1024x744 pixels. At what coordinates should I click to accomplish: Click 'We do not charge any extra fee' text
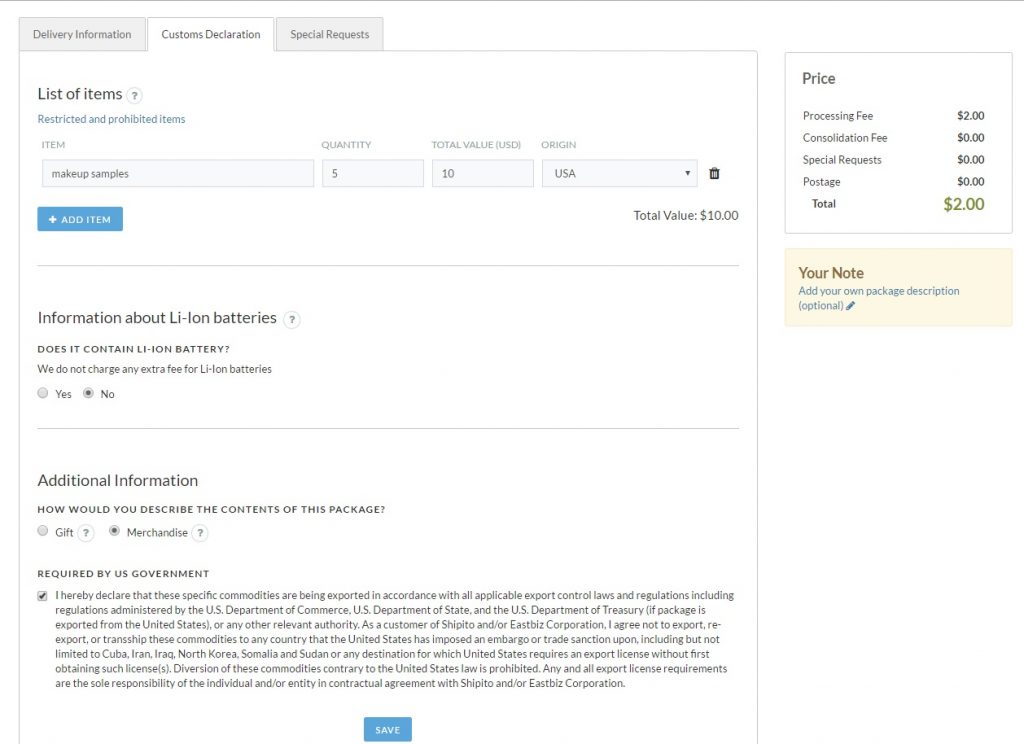(x=154, y=369)
